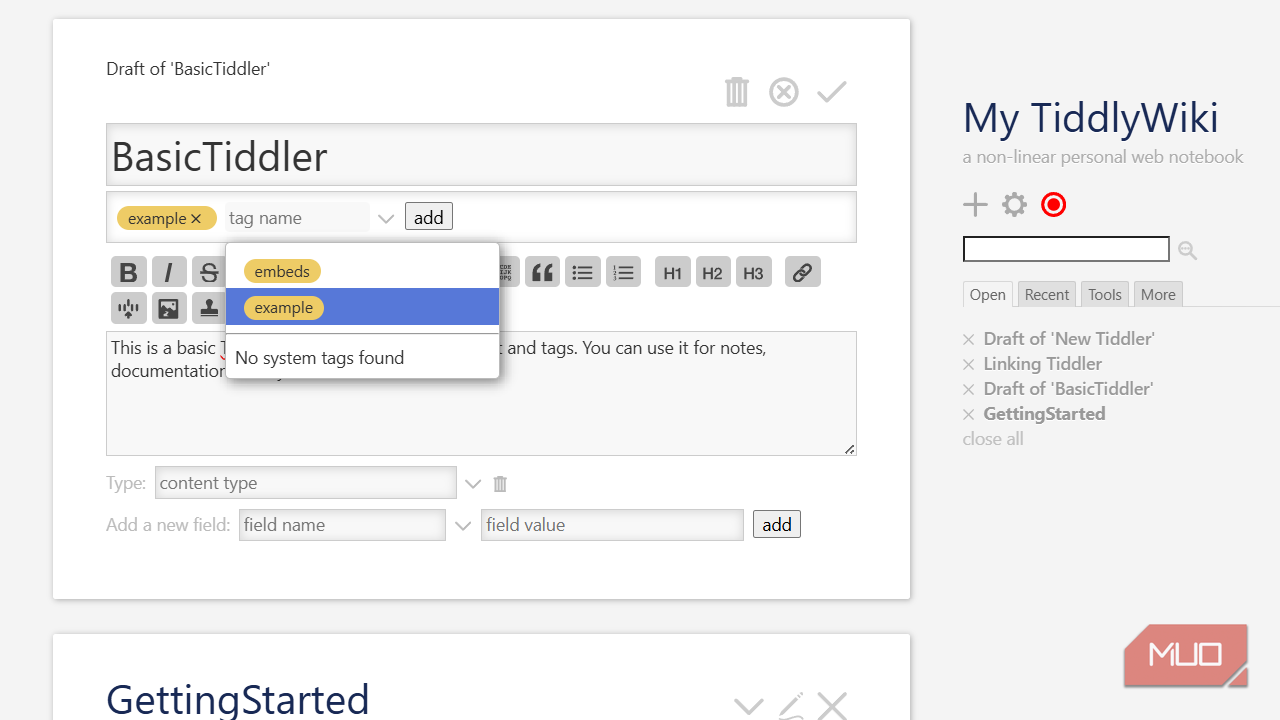
Task: Switch to the Open sidebar tab
Action: point(988,294)
